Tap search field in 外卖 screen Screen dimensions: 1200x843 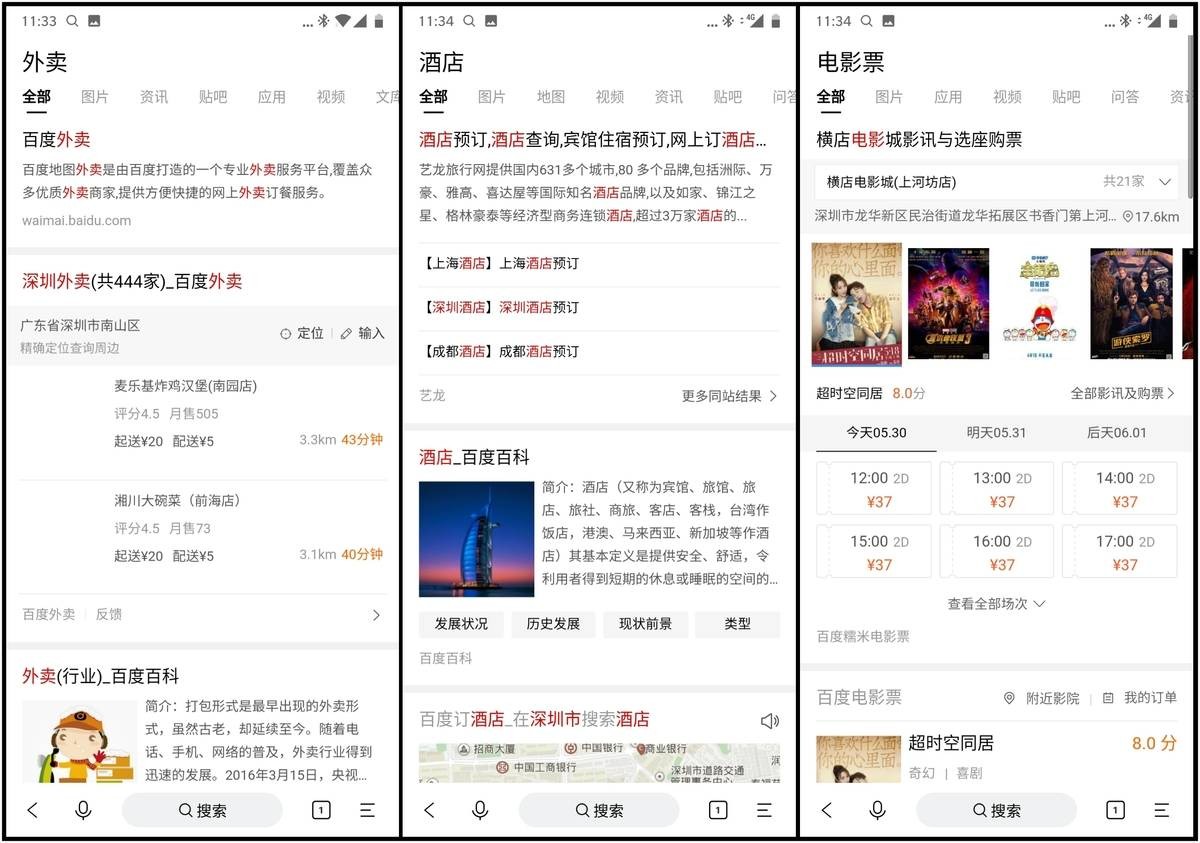(202, 810)
